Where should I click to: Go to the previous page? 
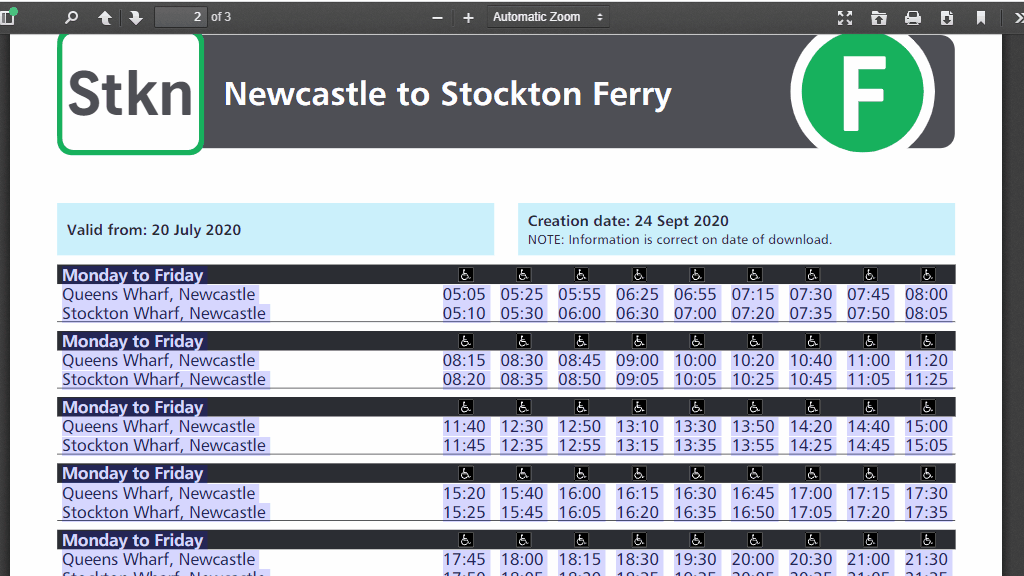click(105, 17)
